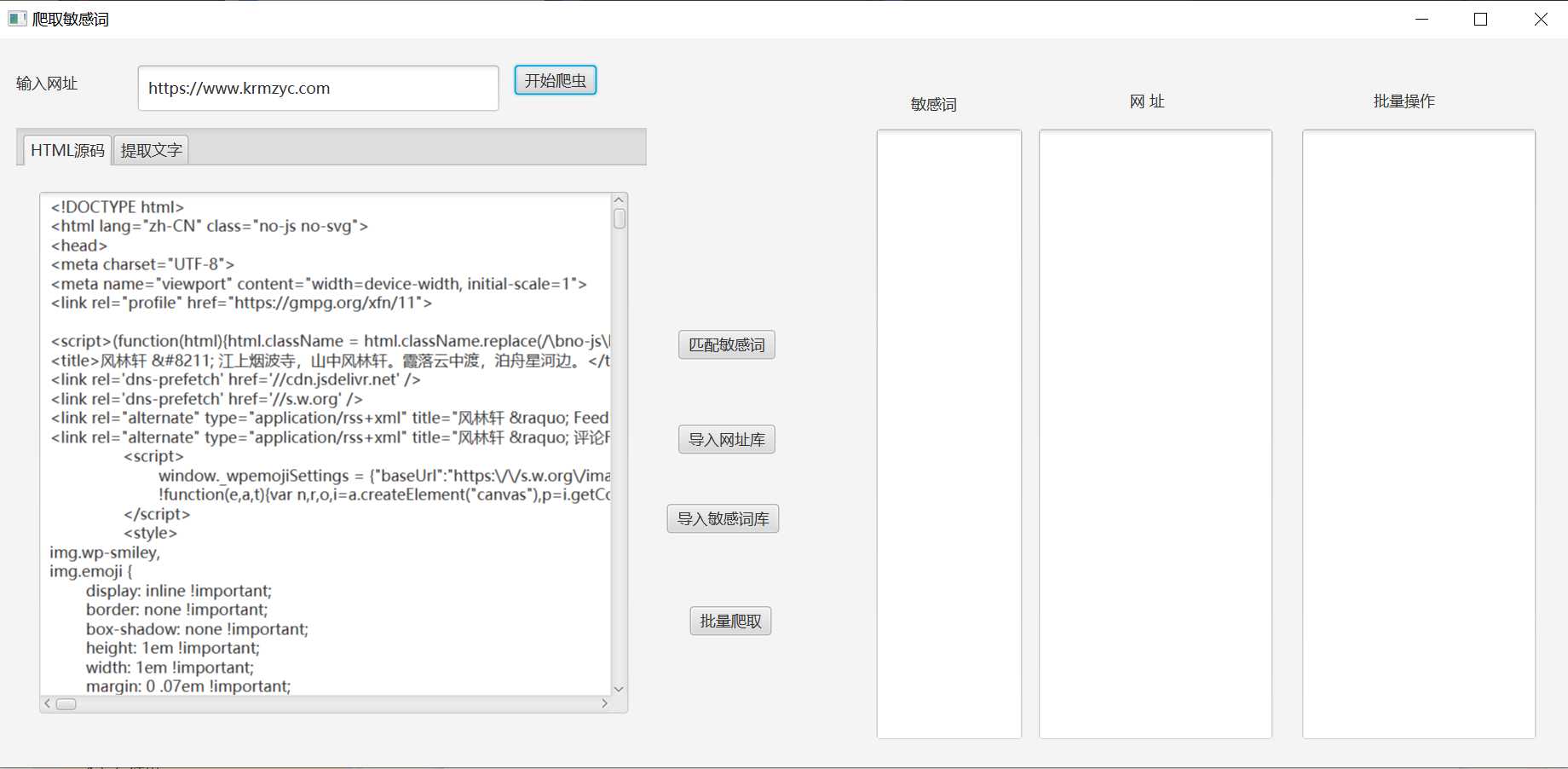The width and height of the screenshot is (1568, 769).
Task: Click the 批量爬取 button
Action: [730, 621]
